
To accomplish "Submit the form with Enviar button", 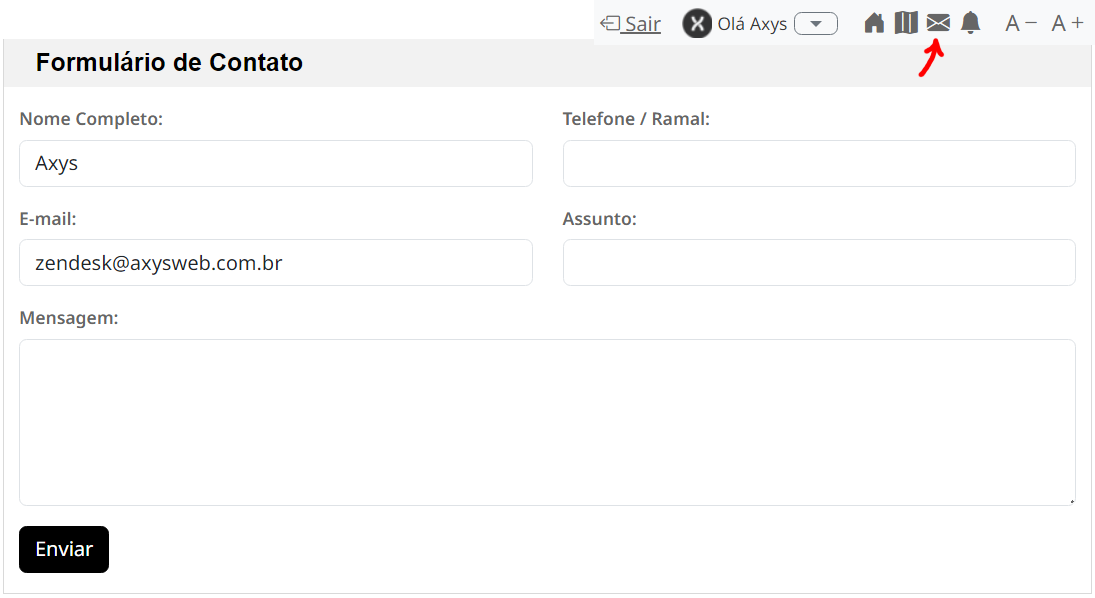I will pyautogui.click(x=64, y=549).
